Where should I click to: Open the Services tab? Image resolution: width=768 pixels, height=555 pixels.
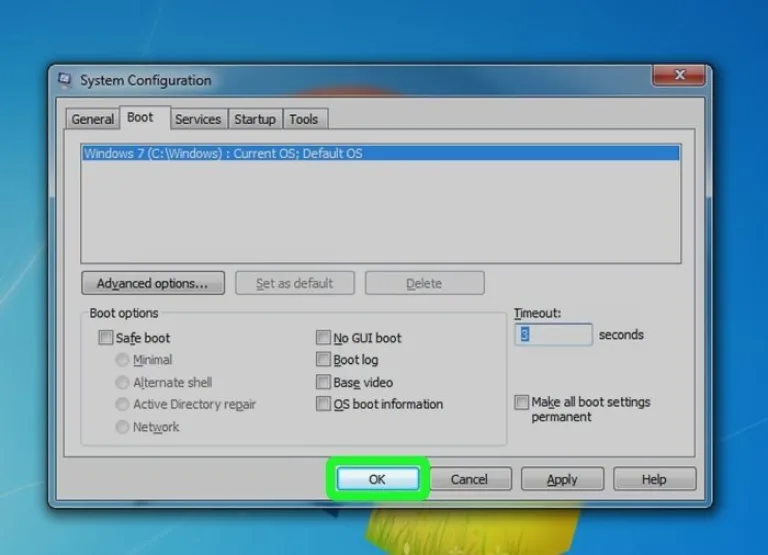[198, 119]
